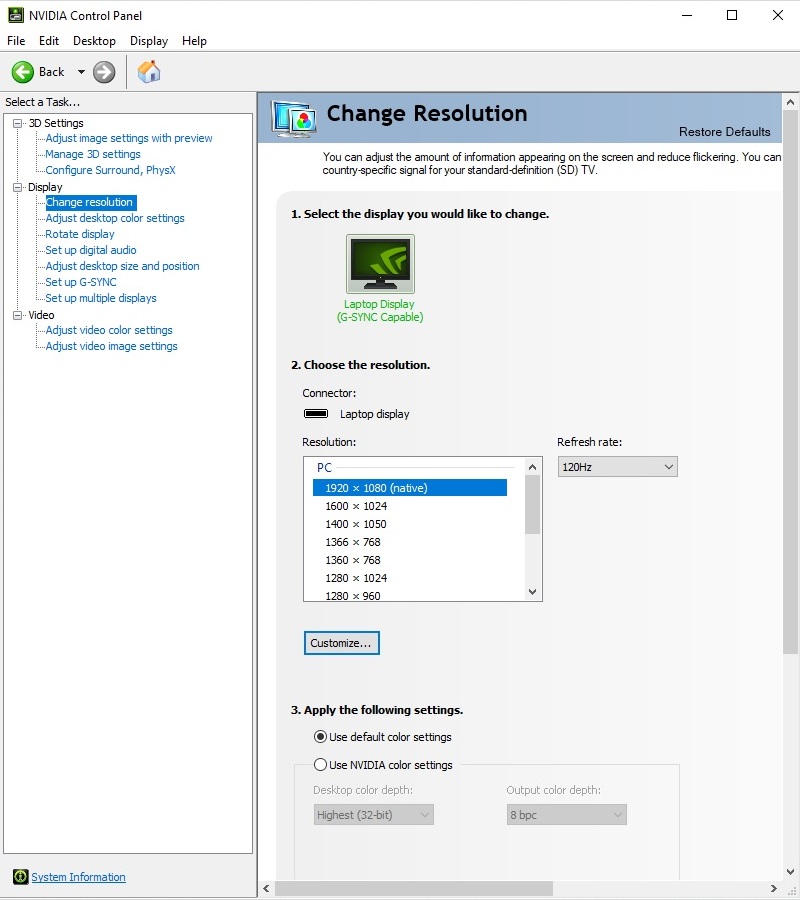Click the horizontal scrollbar thumb

(x=414, y=889)
